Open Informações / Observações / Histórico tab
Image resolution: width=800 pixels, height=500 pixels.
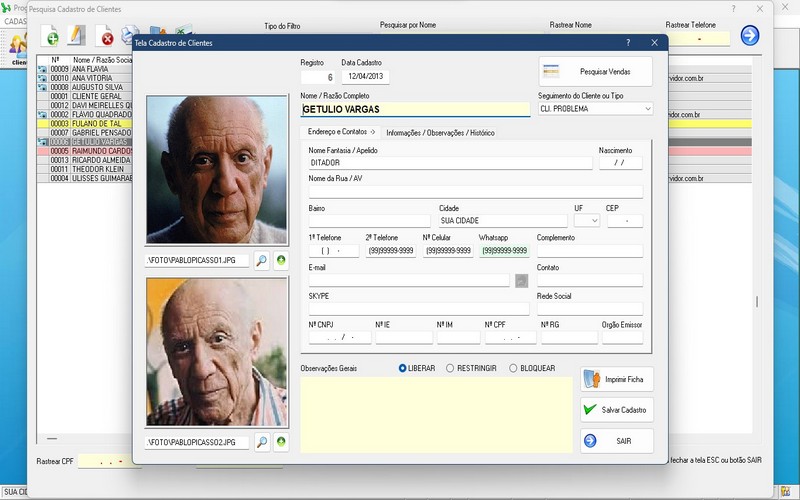tap(440, 132)
